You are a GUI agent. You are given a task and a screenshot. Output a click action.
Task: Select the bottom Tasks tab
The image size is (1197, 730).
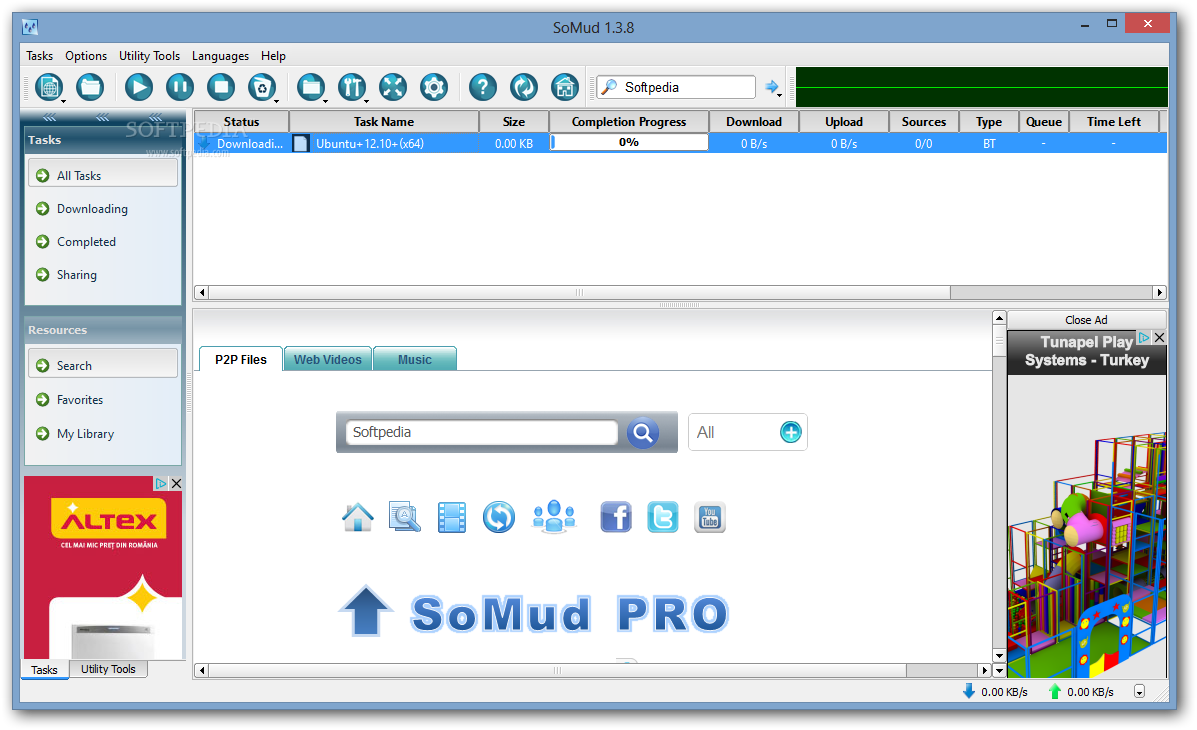44,670
